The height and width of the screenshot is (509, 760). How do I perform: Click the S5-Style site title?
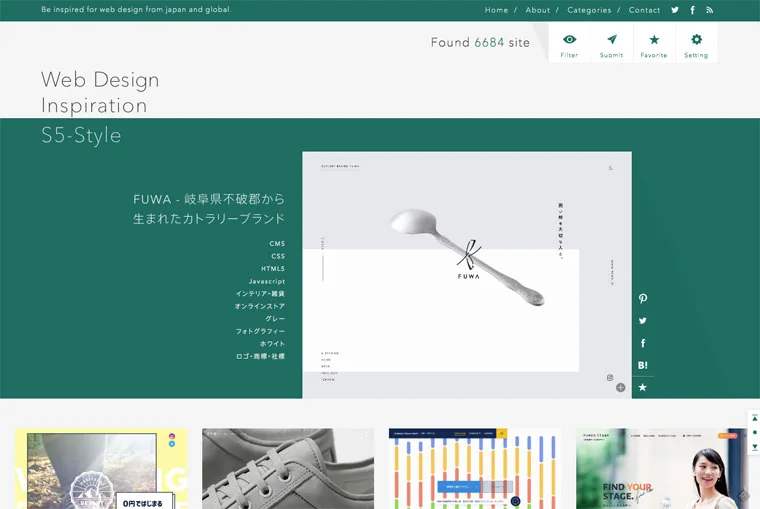81,135
